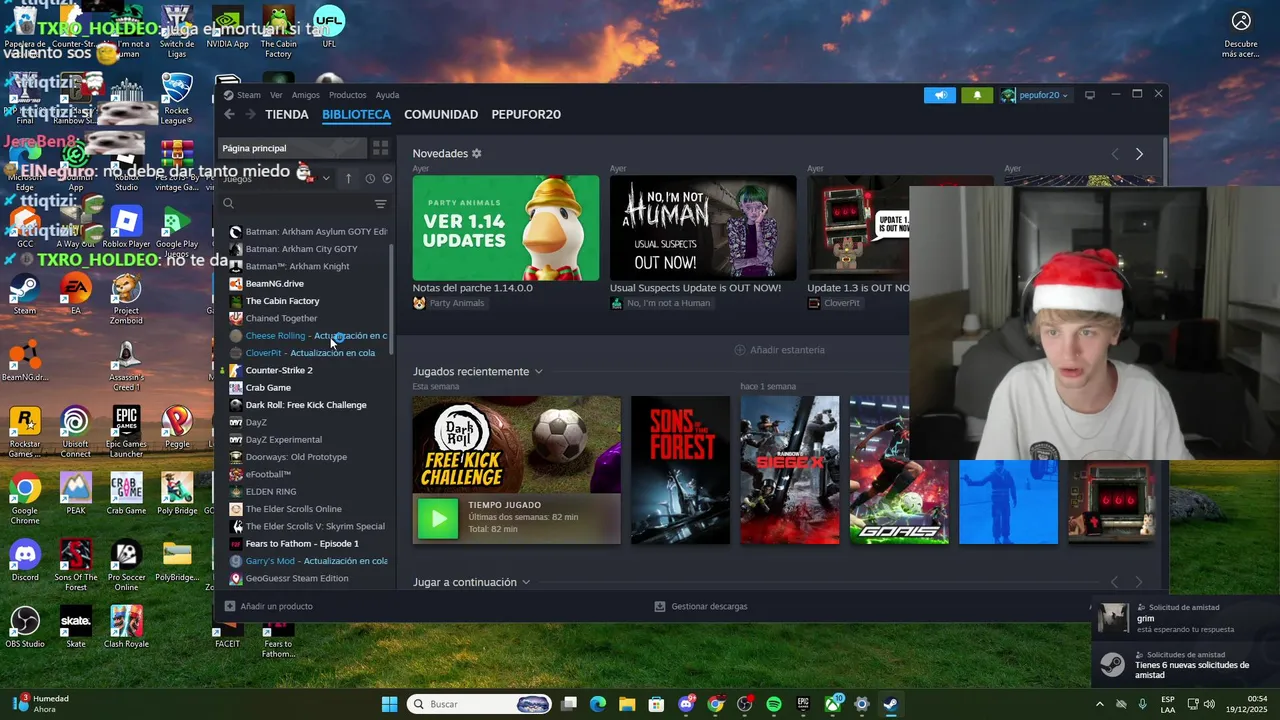Click the sort-order up arrow in library
The width and height of the screenshot is (1280, 720).
[x=348, y=179]
